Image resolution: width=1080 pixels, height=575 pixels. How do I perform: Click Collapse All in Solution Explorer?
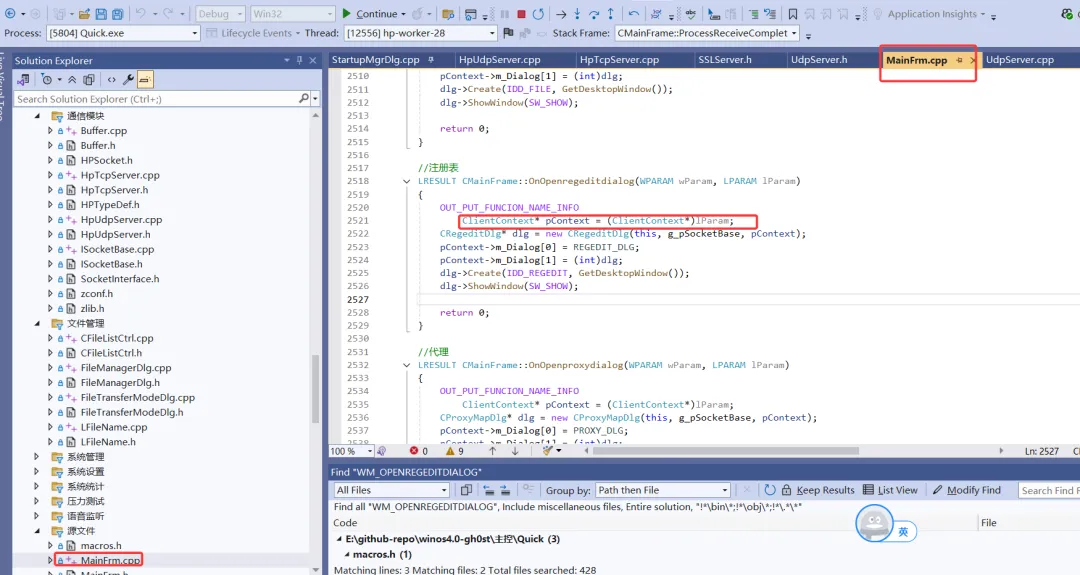tap(72, 80)
